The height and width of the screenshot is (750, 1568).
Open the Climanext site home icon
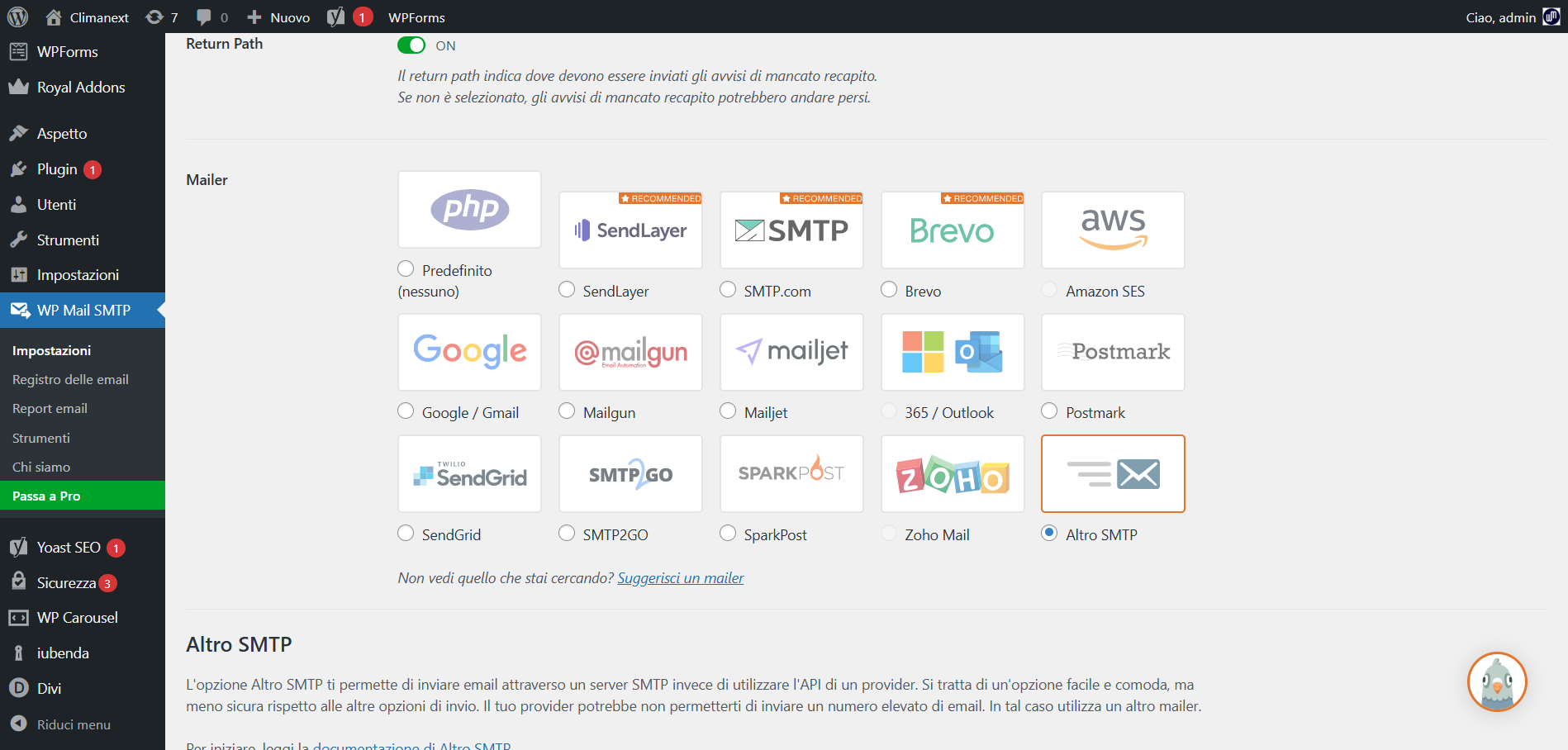(54, 17)
